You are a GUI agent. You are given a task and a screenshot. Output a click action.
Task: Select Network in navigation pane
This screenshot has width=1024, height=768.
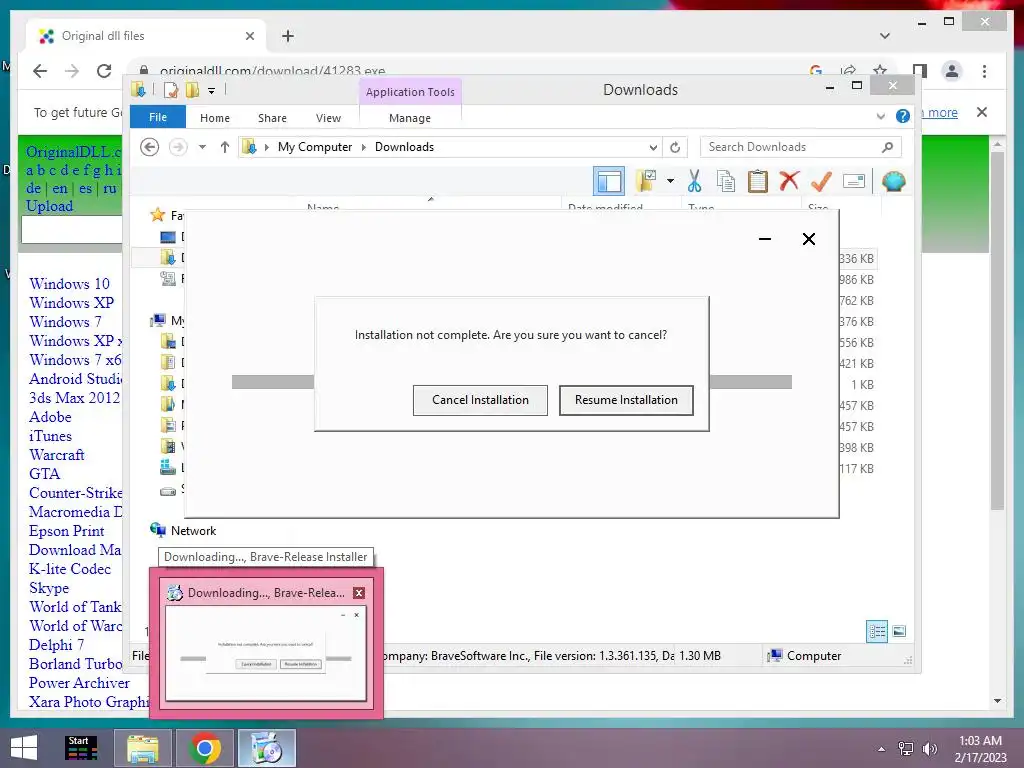coord(193,531)
